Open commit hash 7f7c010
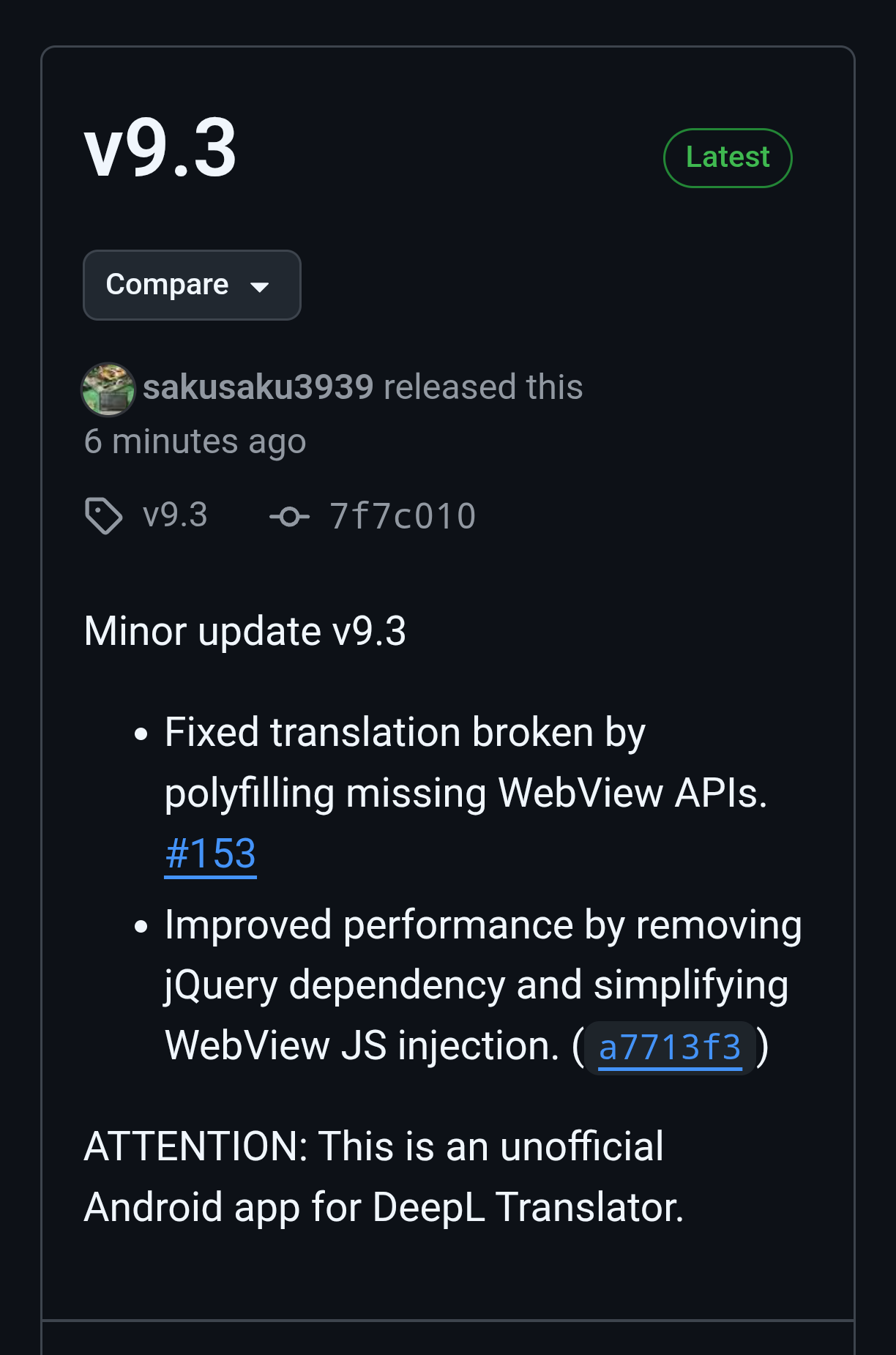Viewport: 896px width, 1355px height. 403,516
